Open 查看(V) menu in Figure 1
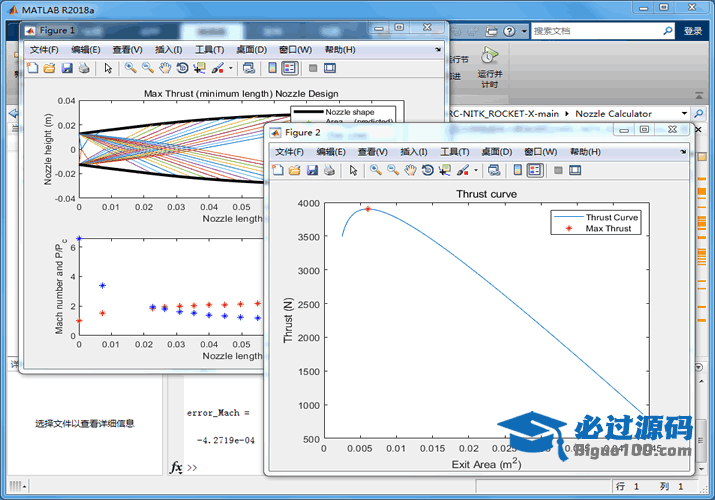This screenshot has height=500, width=715. click(127, 50)
